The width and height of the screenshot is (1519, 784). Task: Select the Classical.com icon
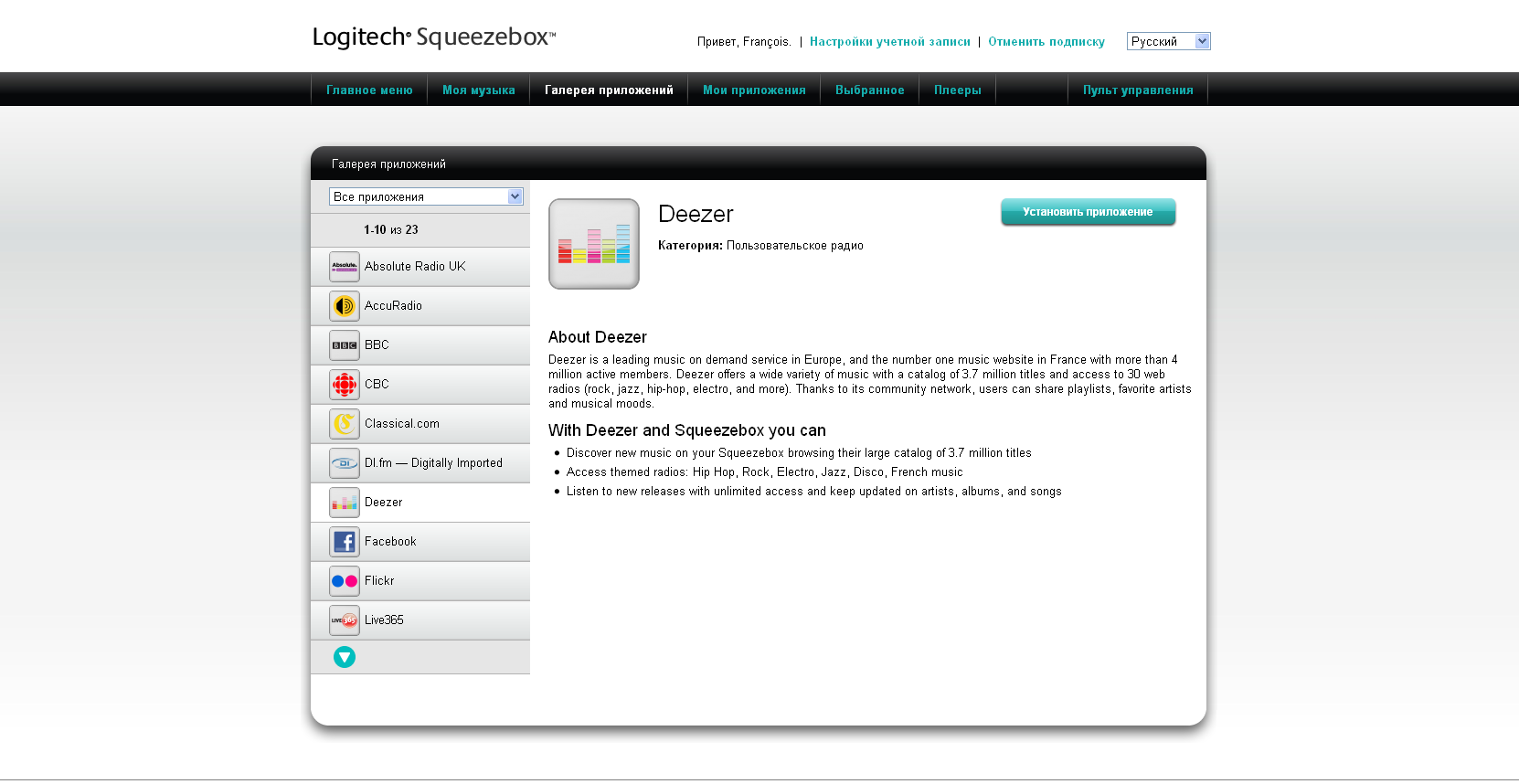tap(345, 424)
